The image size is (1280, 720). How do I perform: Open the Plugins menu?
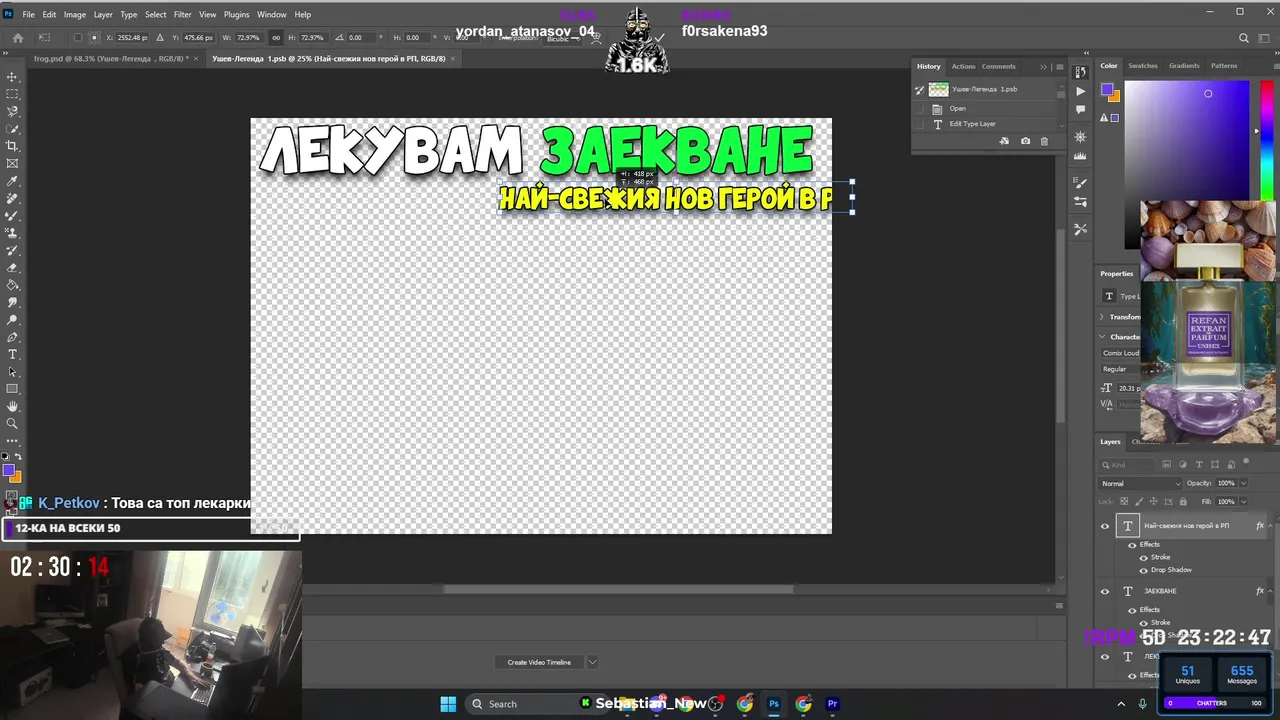point(237,14)
